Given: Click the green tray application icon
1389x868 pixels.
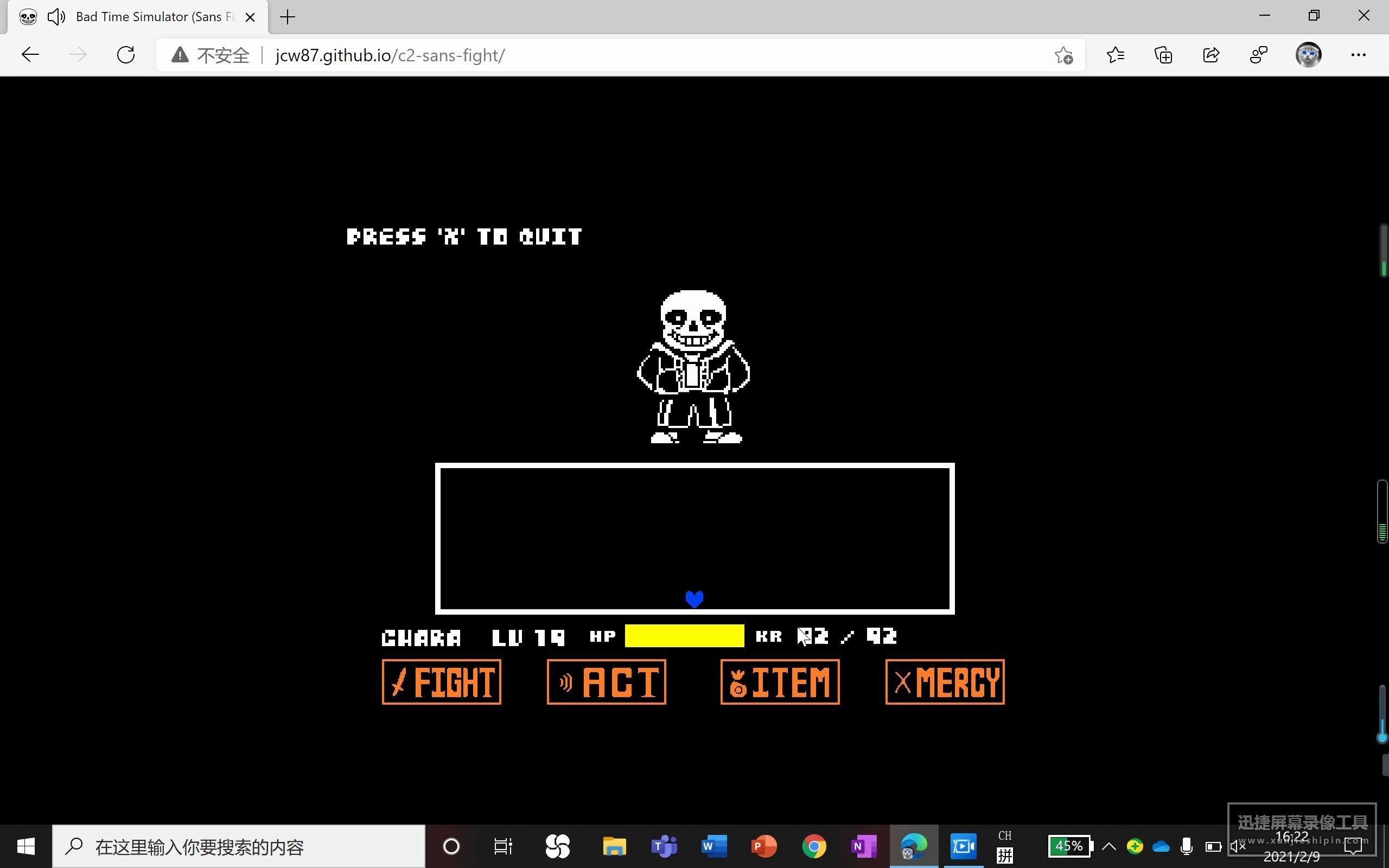Looking at the screenshot, I should pyautogui.click(x=1135, y=846).
